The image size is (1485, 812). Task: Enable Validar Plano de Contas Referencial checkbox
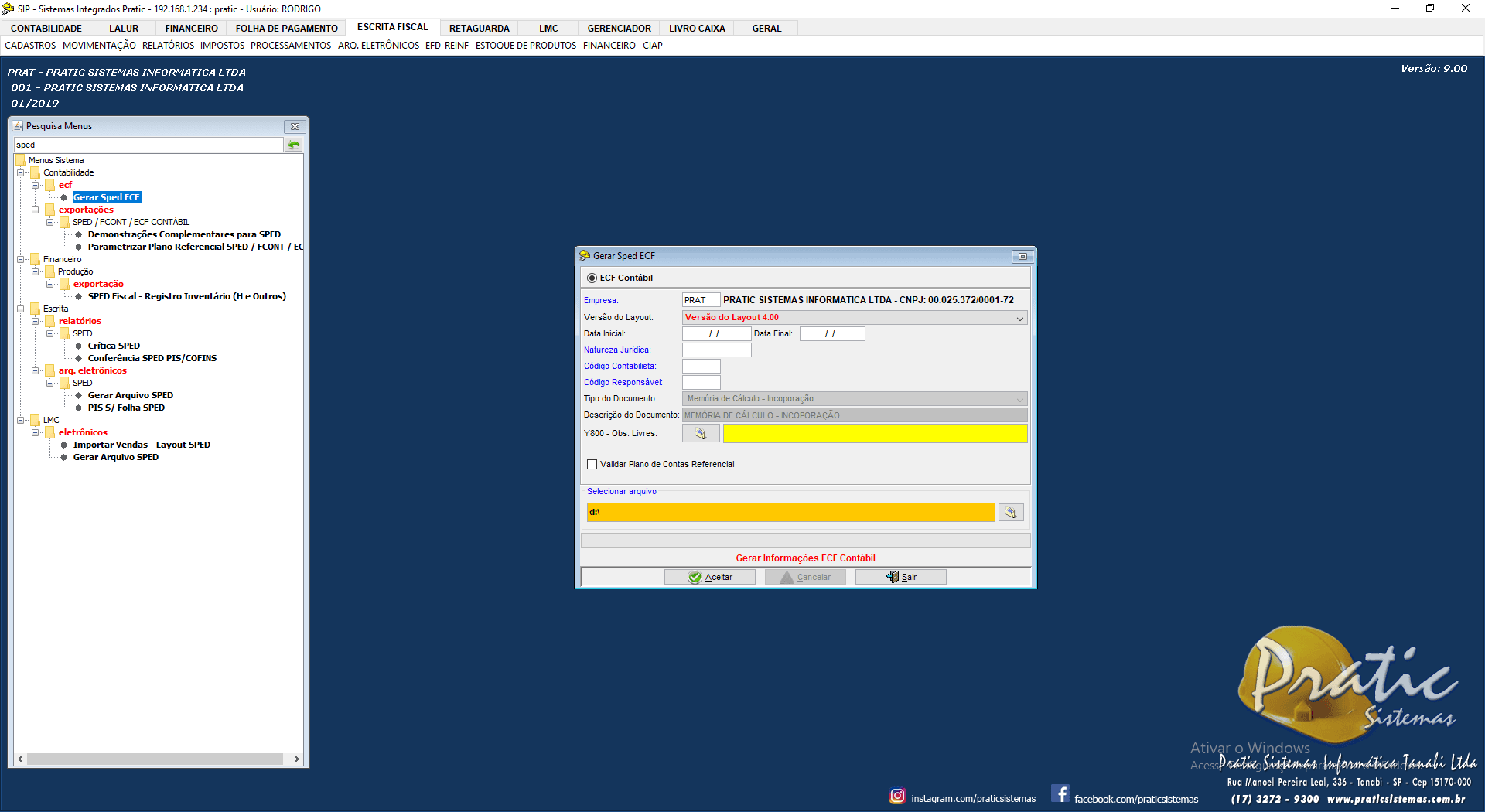592,465
